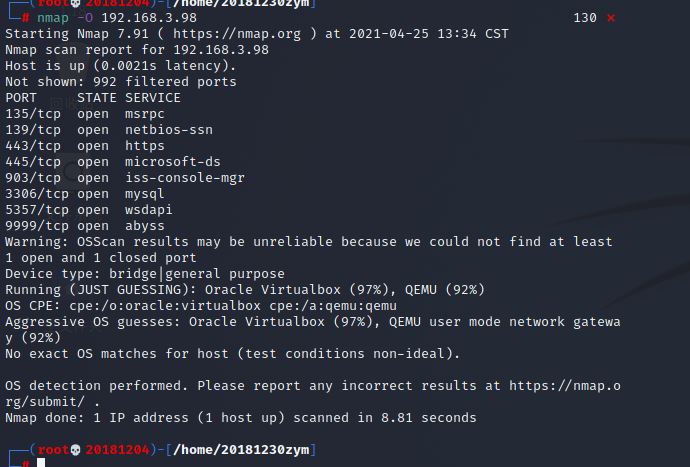Viewport: 690px width, 467px height.
Task: Click the skull icon in the top prompt
Action: tap(77, 4)
